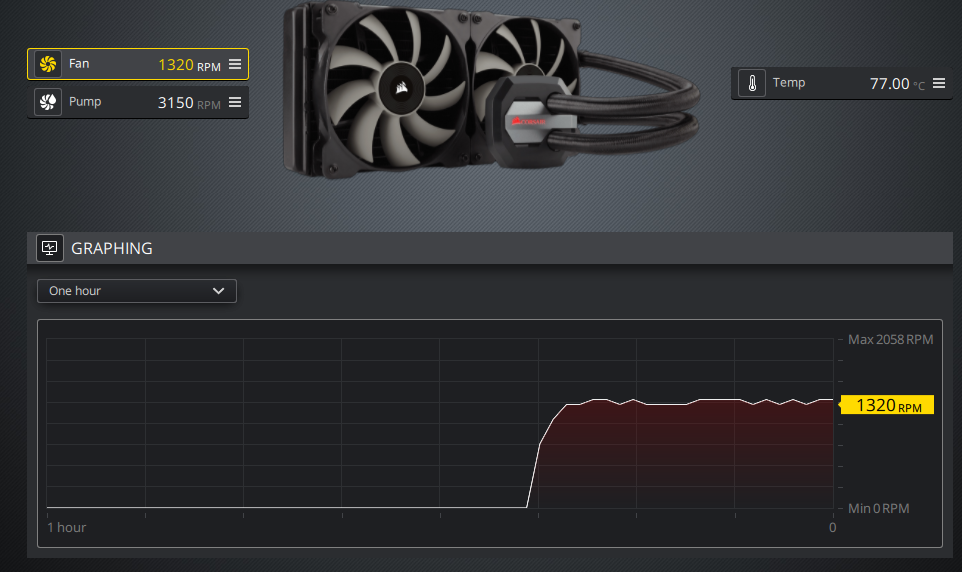This screenshot has width=962, height=572.
Task: Open the Temp options hamburger menu
Action: click(x=939, y=83)
